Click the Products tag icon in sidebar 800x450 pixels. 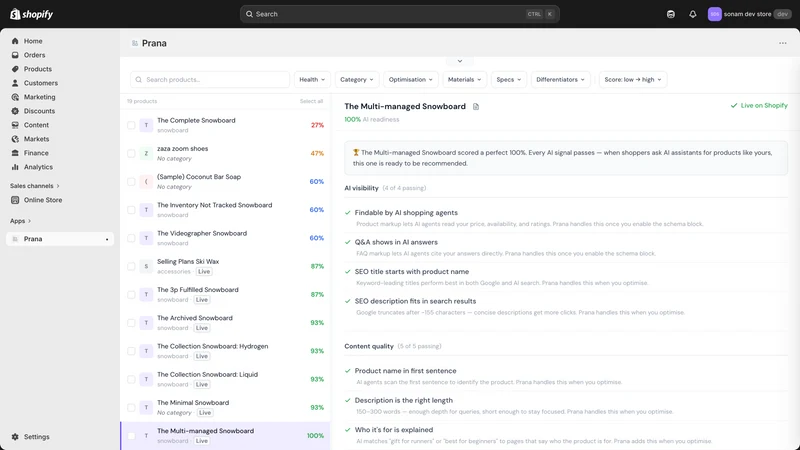(x=15, y=69)
